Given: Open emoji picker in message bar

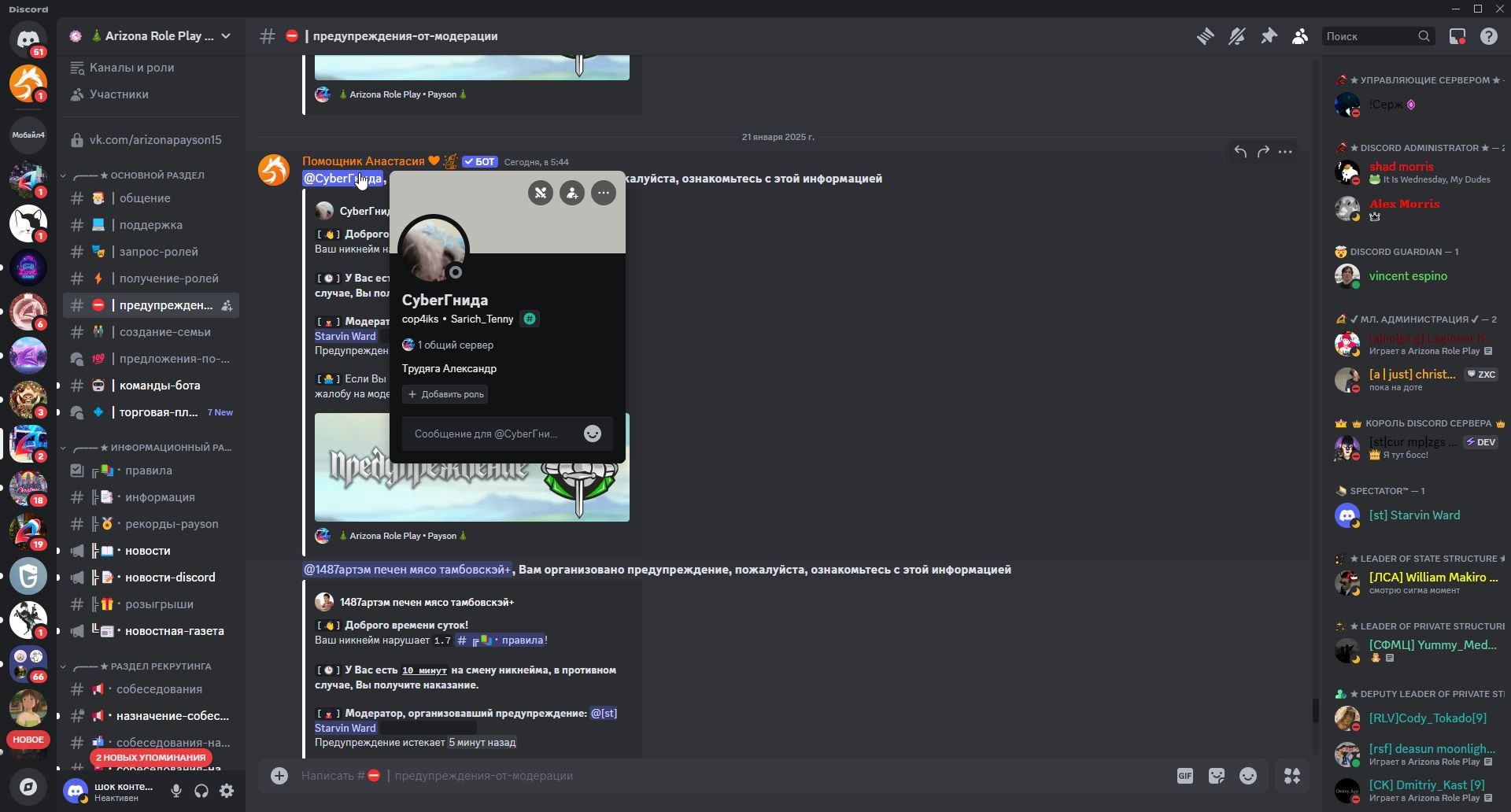Looking at the screenshot, I should point(1248,776).
